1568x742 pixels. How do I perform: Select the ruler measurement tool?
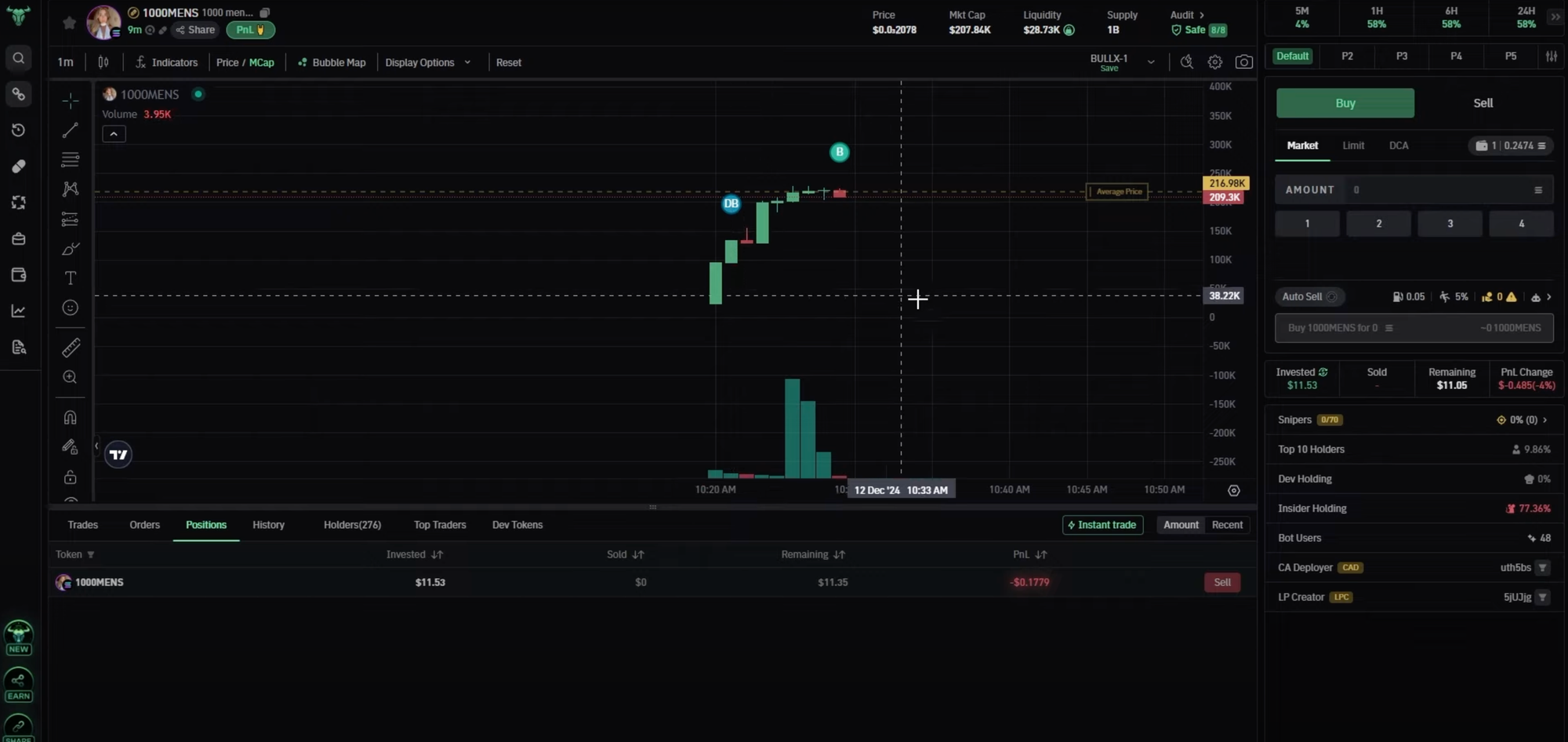point(71,347)
